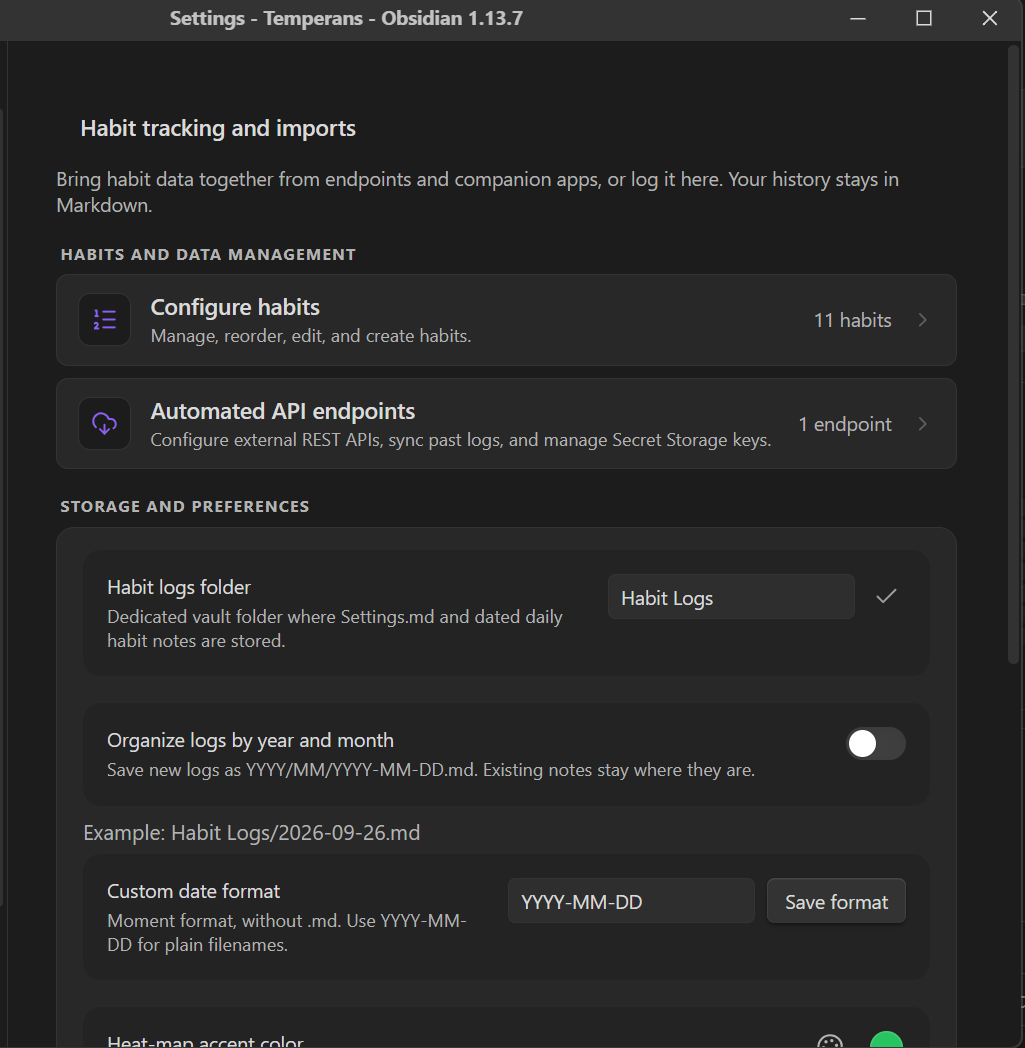Screen dimensions: 1025x1048
Task: Click the '1 endpoint' count text
Action: click(845, 424)
